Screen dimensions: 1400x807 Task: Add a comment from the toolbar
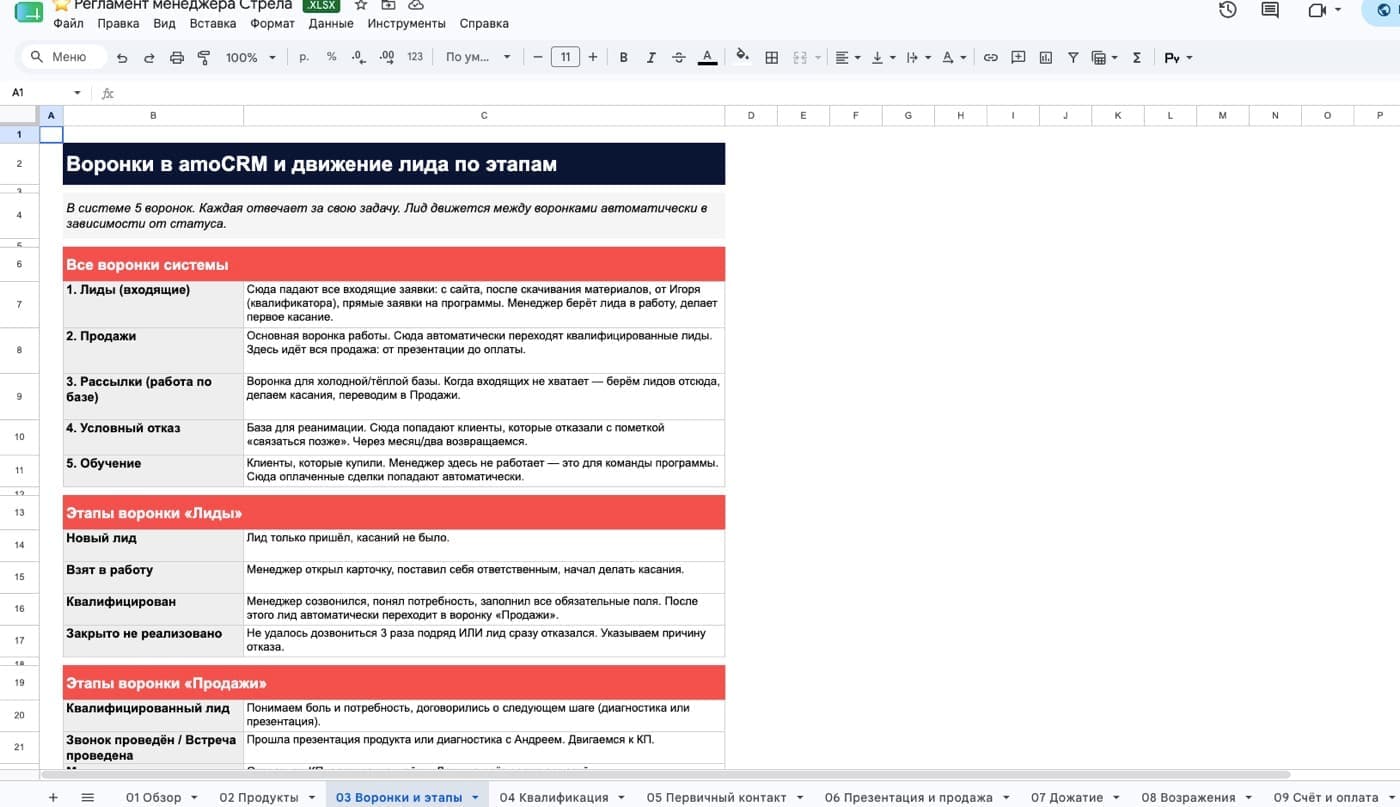1018,58
